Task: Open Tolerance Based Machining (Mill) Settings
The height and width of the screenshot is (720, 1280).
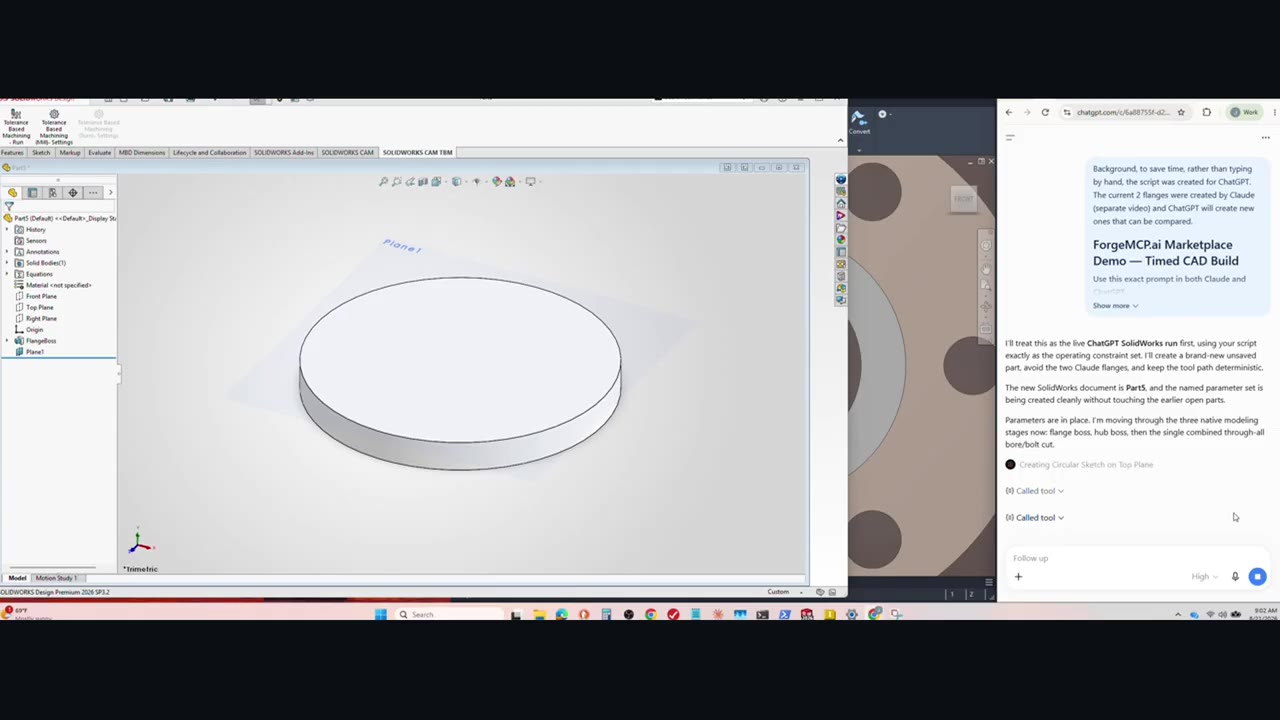Action: click(x=54, y=127)
